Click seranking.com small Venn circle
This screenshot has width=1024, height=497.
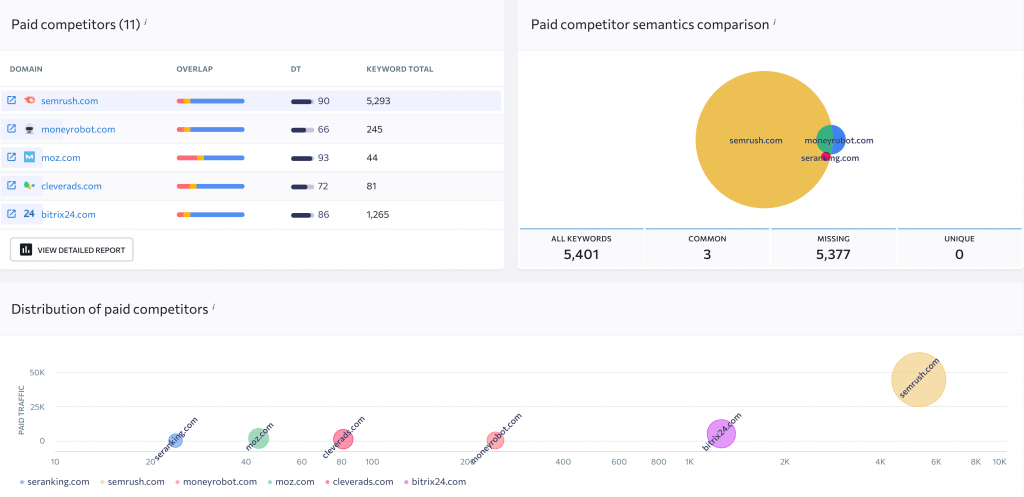tap(826, 156)
